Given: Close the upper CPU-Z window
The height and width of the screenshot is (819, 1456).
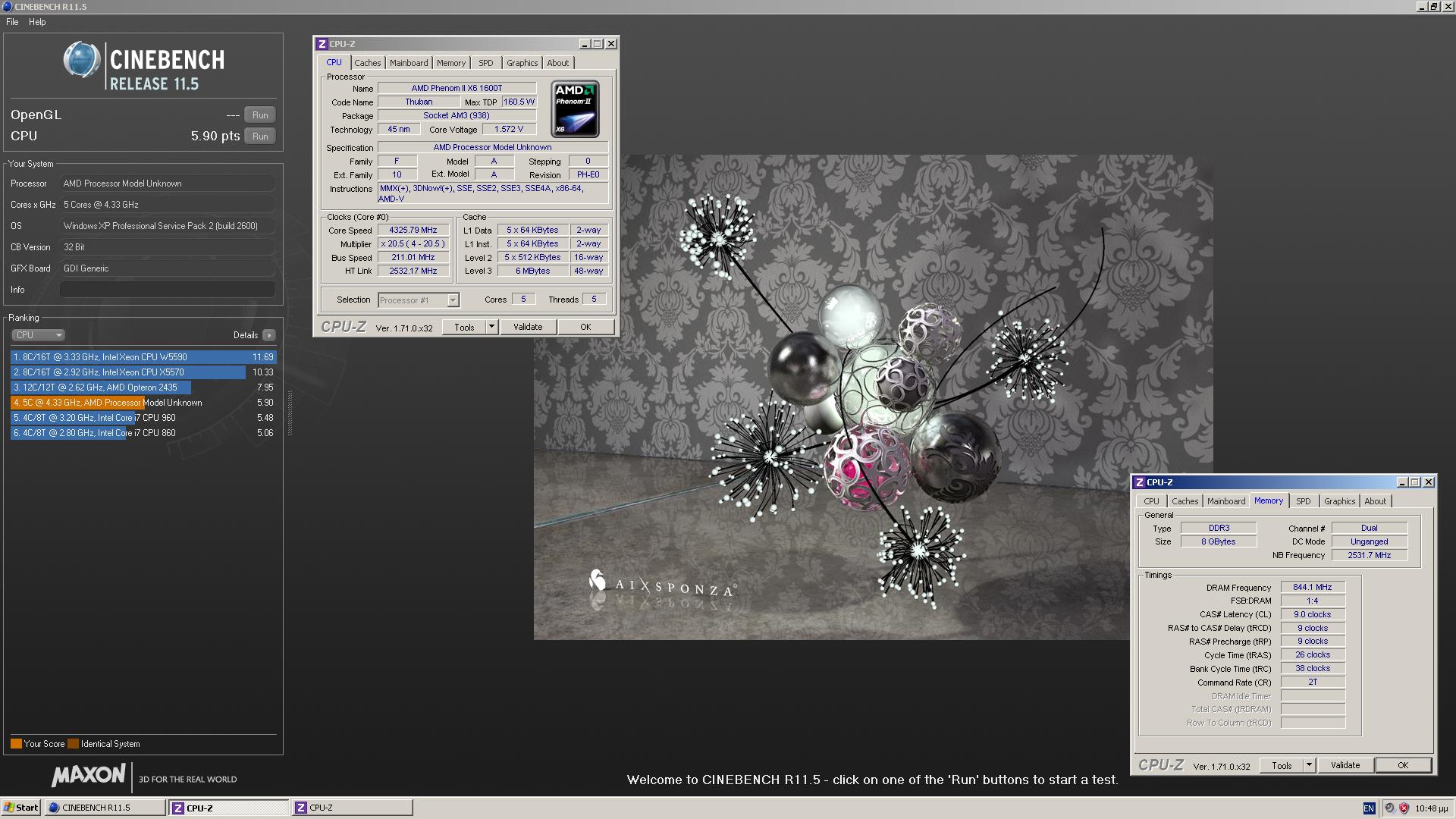Looking at the screenshot, I should 611,44.
